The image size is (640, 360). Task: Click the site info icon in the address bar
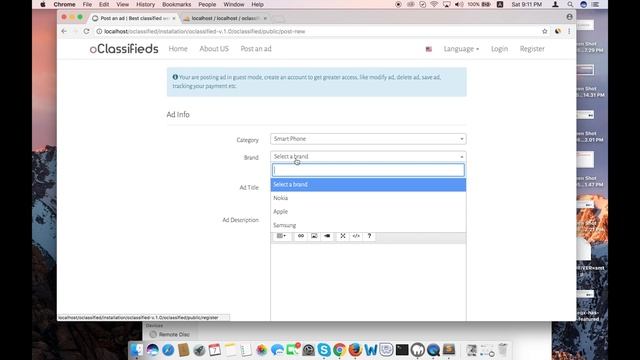pos(99,31)
